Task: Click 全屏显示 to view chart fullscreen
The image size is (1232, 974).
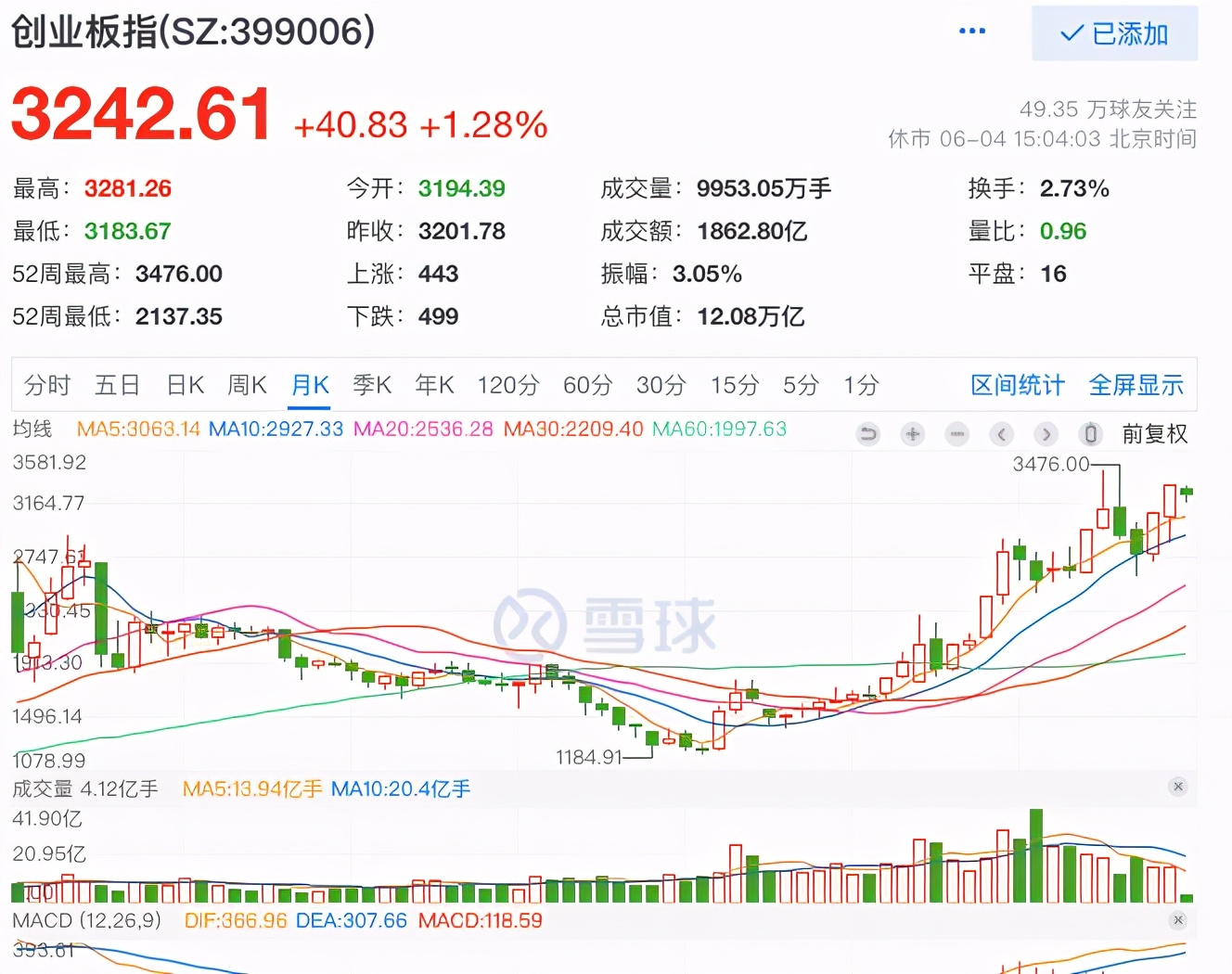Action: (1136, 385)
